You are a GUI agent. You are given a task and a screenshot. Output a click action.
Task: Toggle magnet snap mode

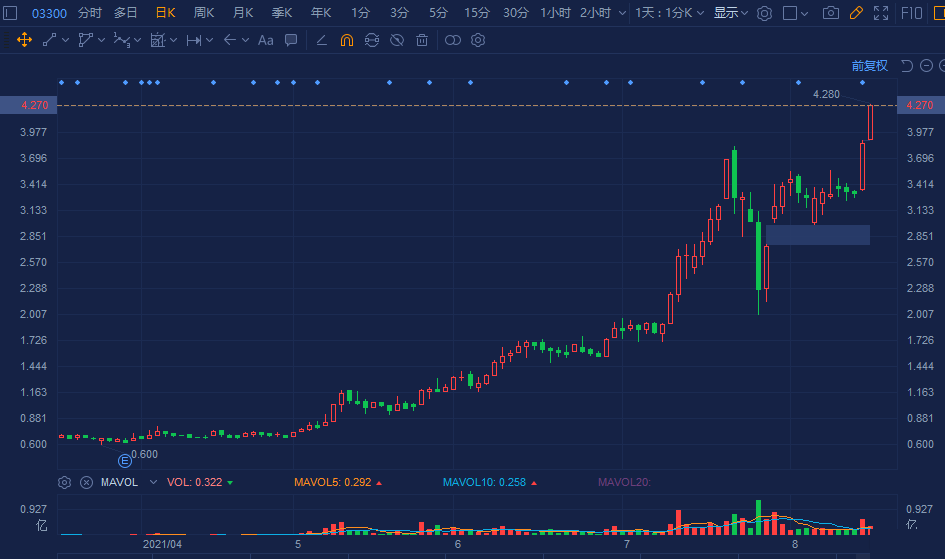347,40
